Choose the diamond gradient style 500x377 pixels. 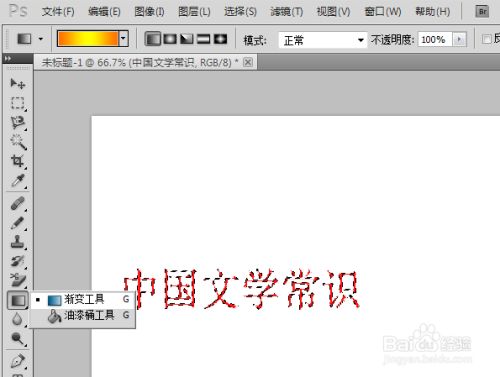(220, 39)
